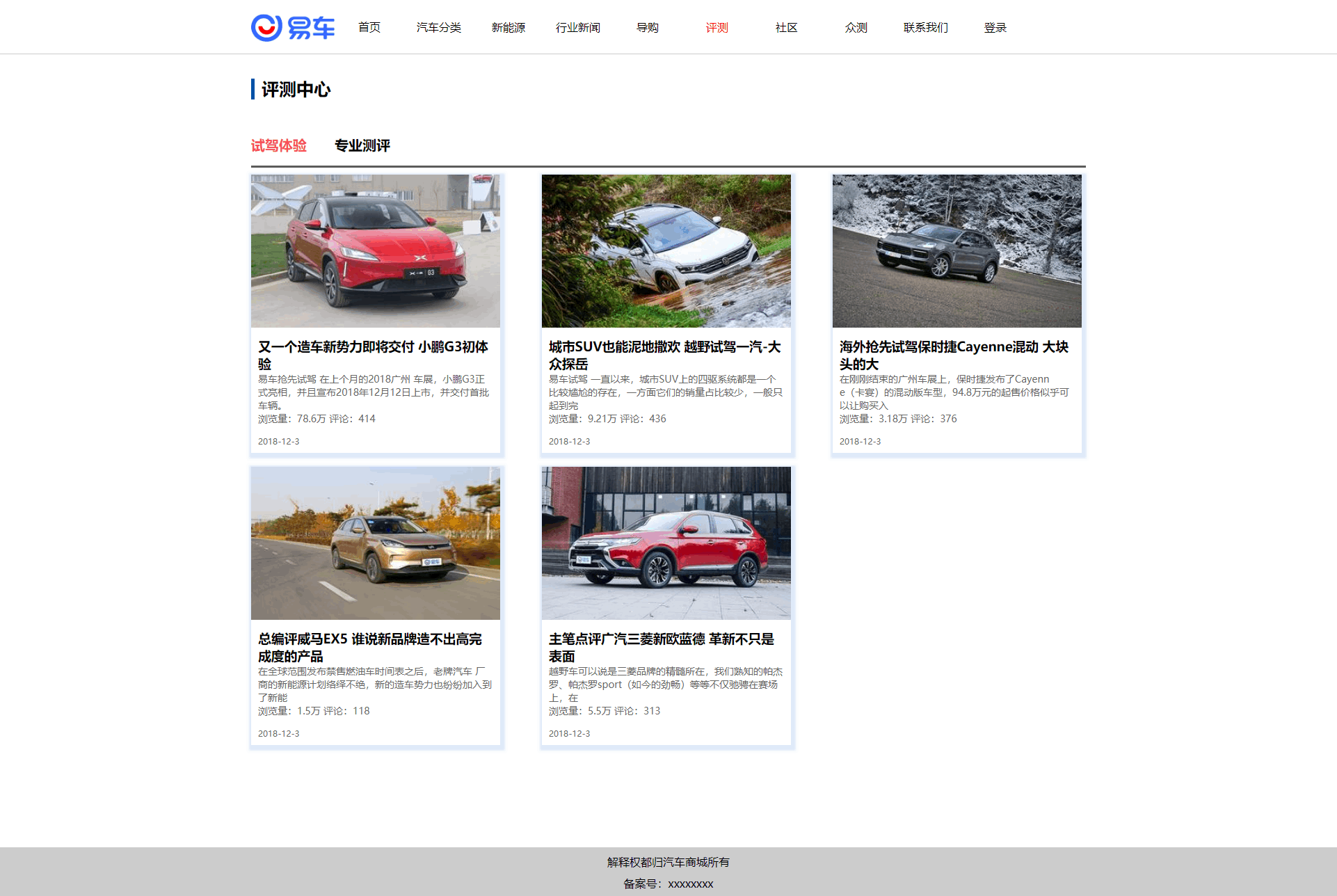Open the 新能源 navigation item
Image resolution: width=1337 pixels, height=896 pixels.
509,28
